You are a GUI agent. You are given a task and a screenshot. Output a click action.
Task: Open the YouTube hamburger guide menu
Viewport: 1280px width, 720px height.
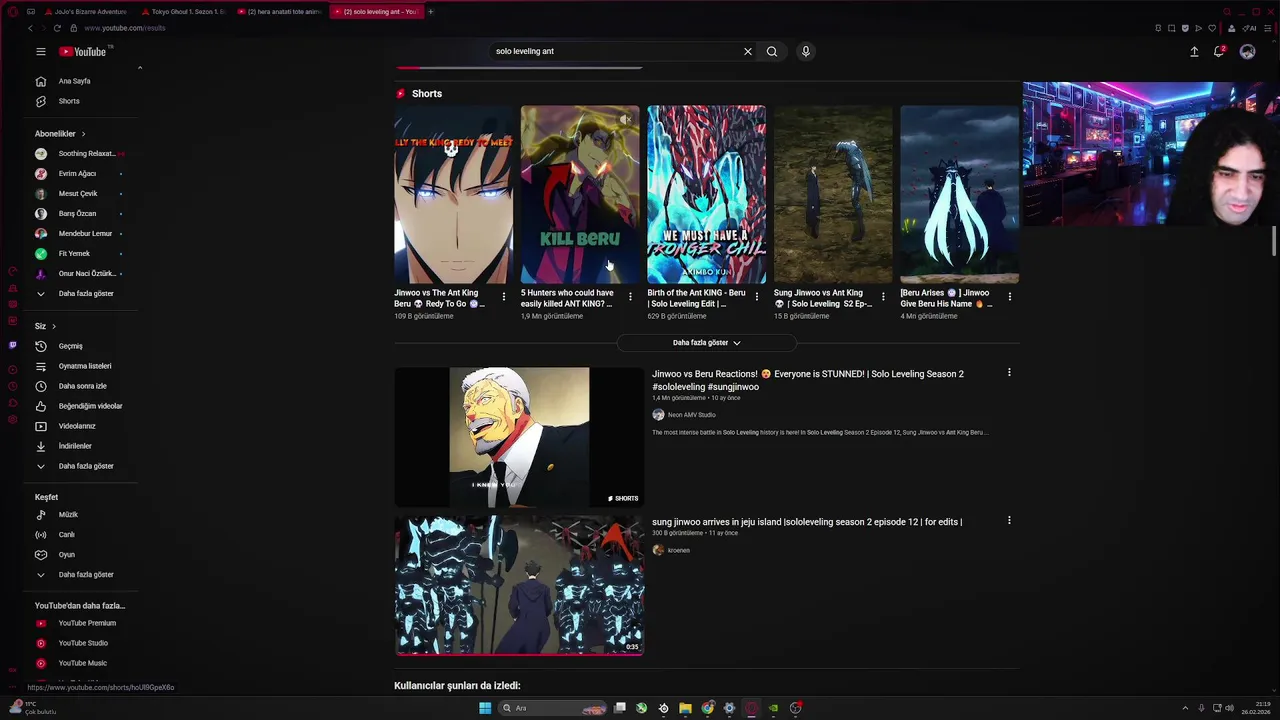[x=41, y=51]
